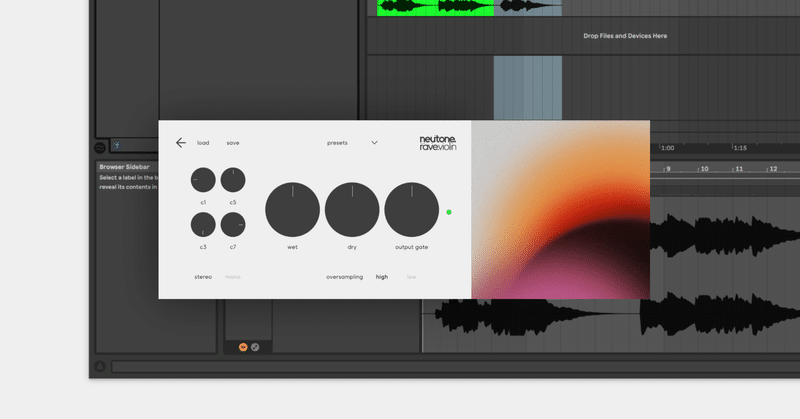This screenshot has width=800, height=419.
Task: Click the neutone rave.violin logo
Action: tap(438, 143)
